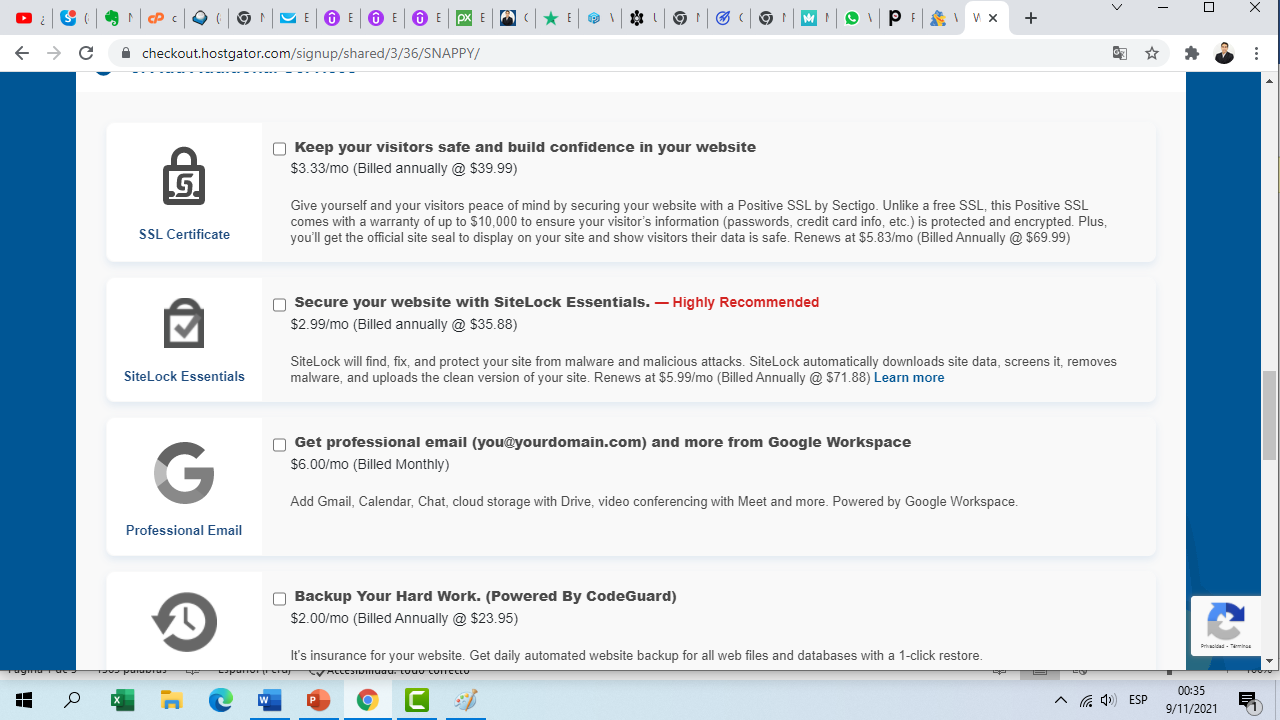Check the SSL Certificate add-on checkbox
This screenshot has height=720, width=1280.
[x=279, y=149]
